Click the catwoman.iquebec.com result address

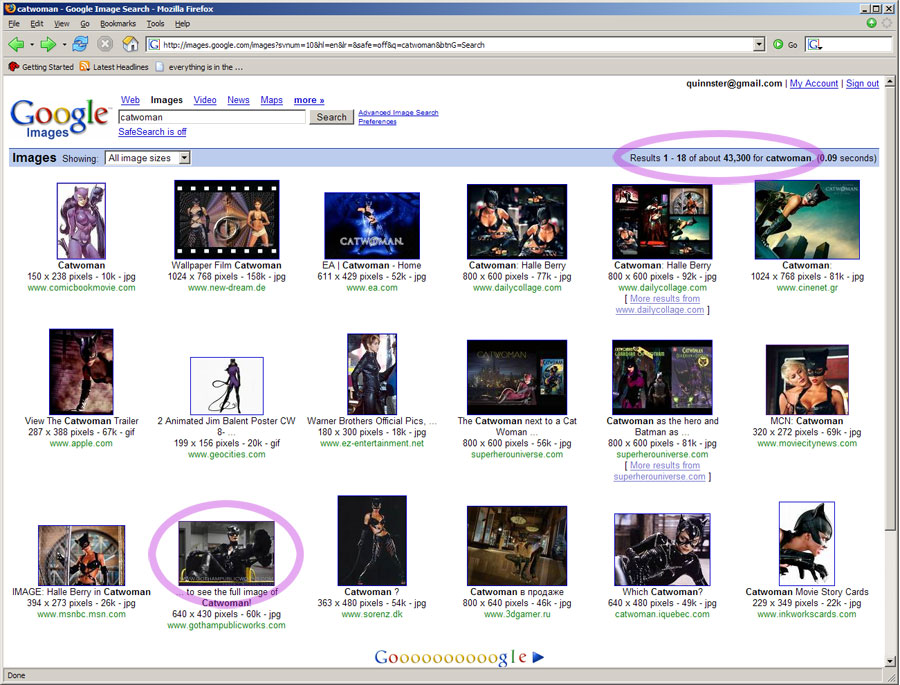pyautogui.click(x=662, y=614)
